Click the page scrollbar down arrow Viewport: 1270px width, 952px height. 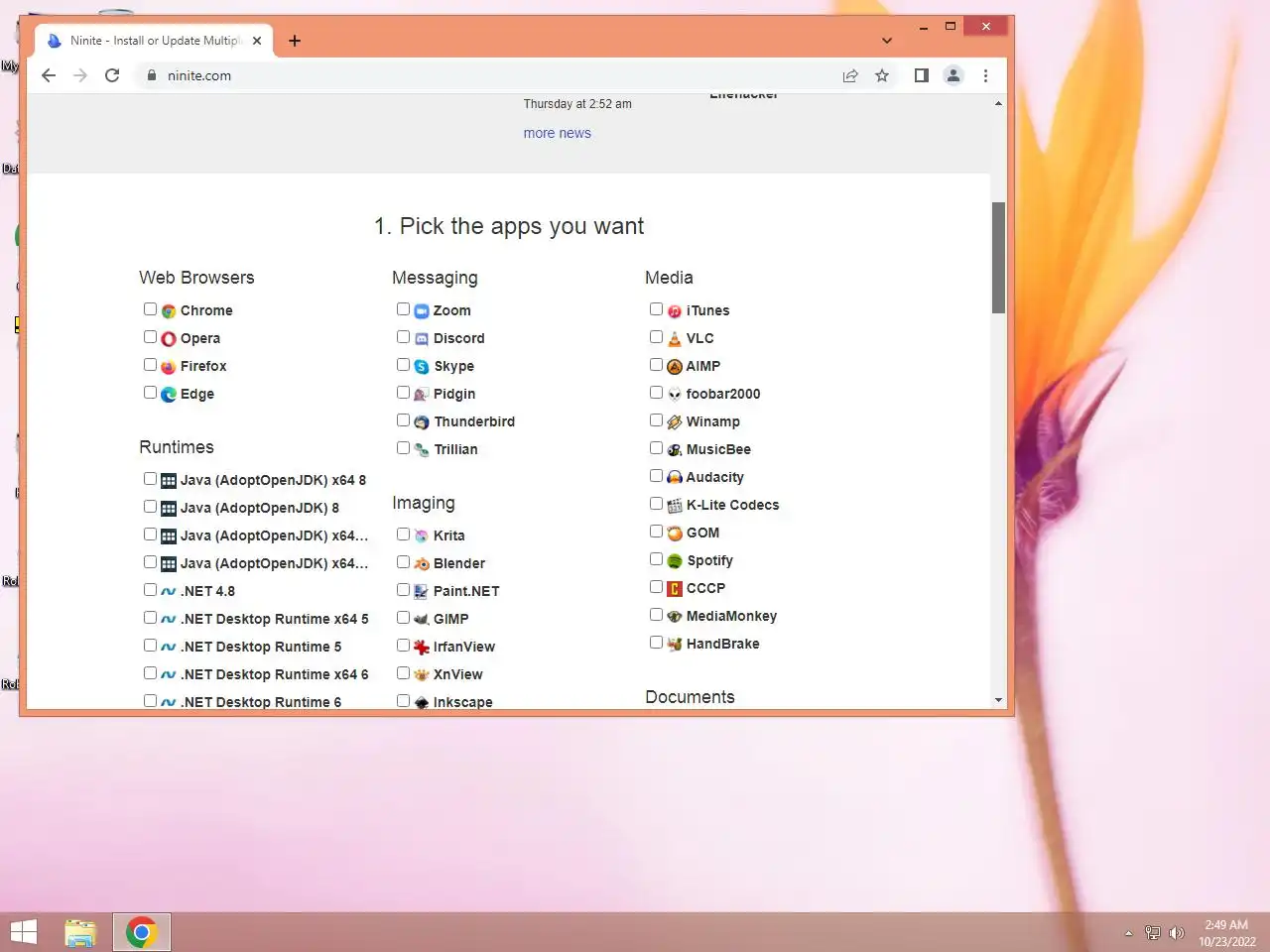(x=998, y=700)
